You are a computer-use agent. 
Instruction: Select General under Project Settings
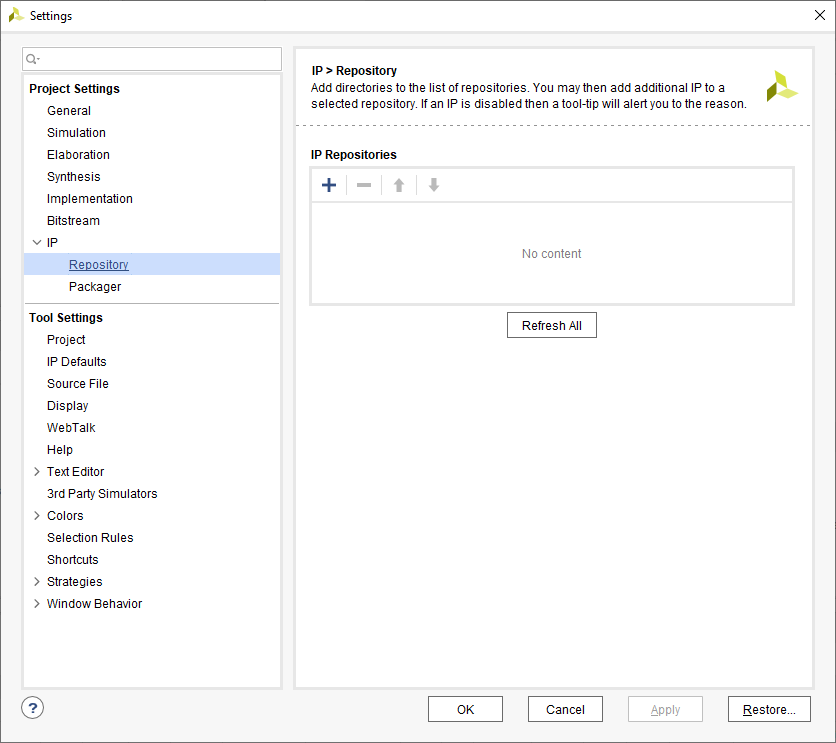point(69,111)
